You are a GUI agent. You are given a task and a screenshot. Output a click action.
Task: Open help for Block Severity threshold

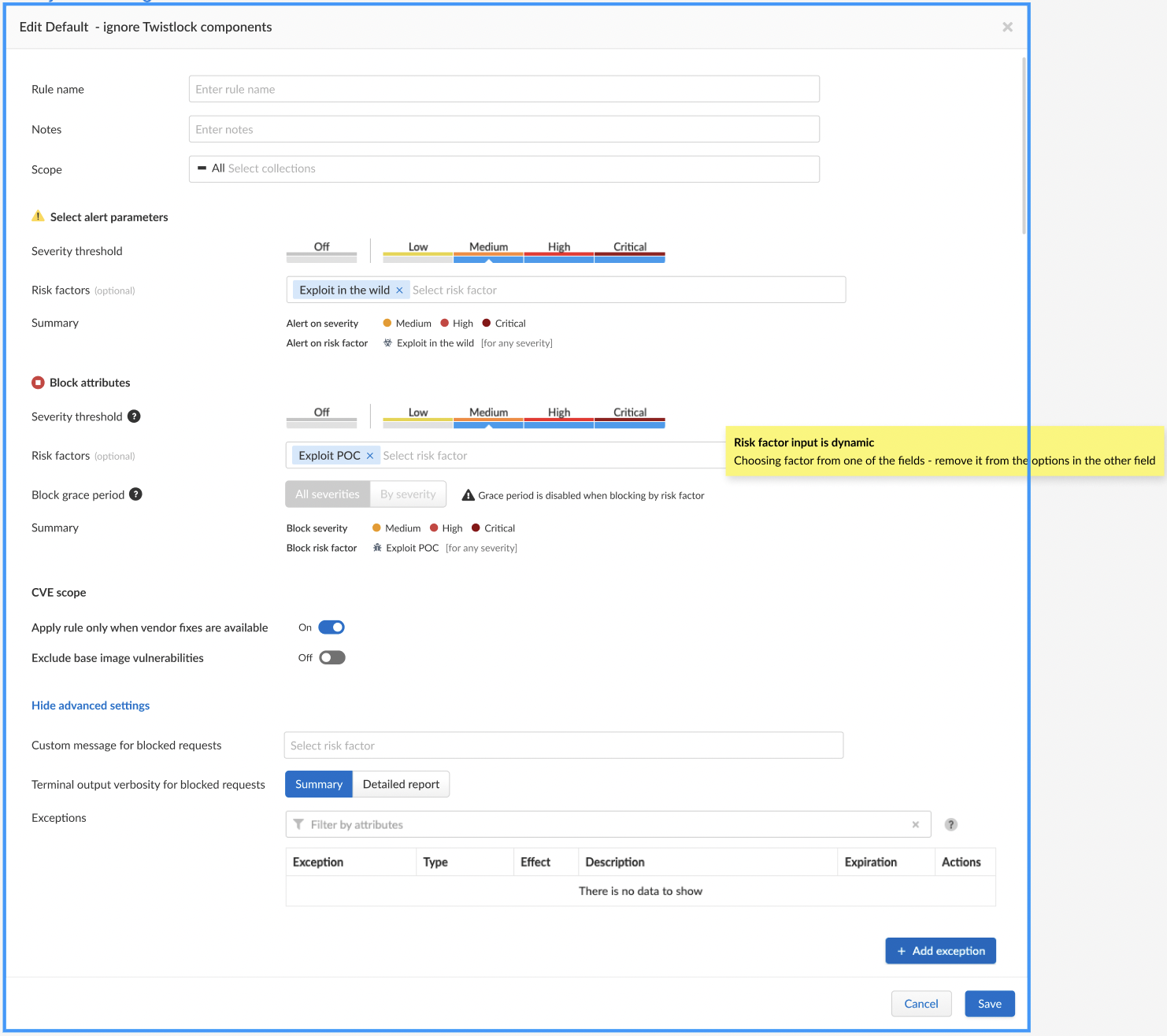tap(134, 416)
